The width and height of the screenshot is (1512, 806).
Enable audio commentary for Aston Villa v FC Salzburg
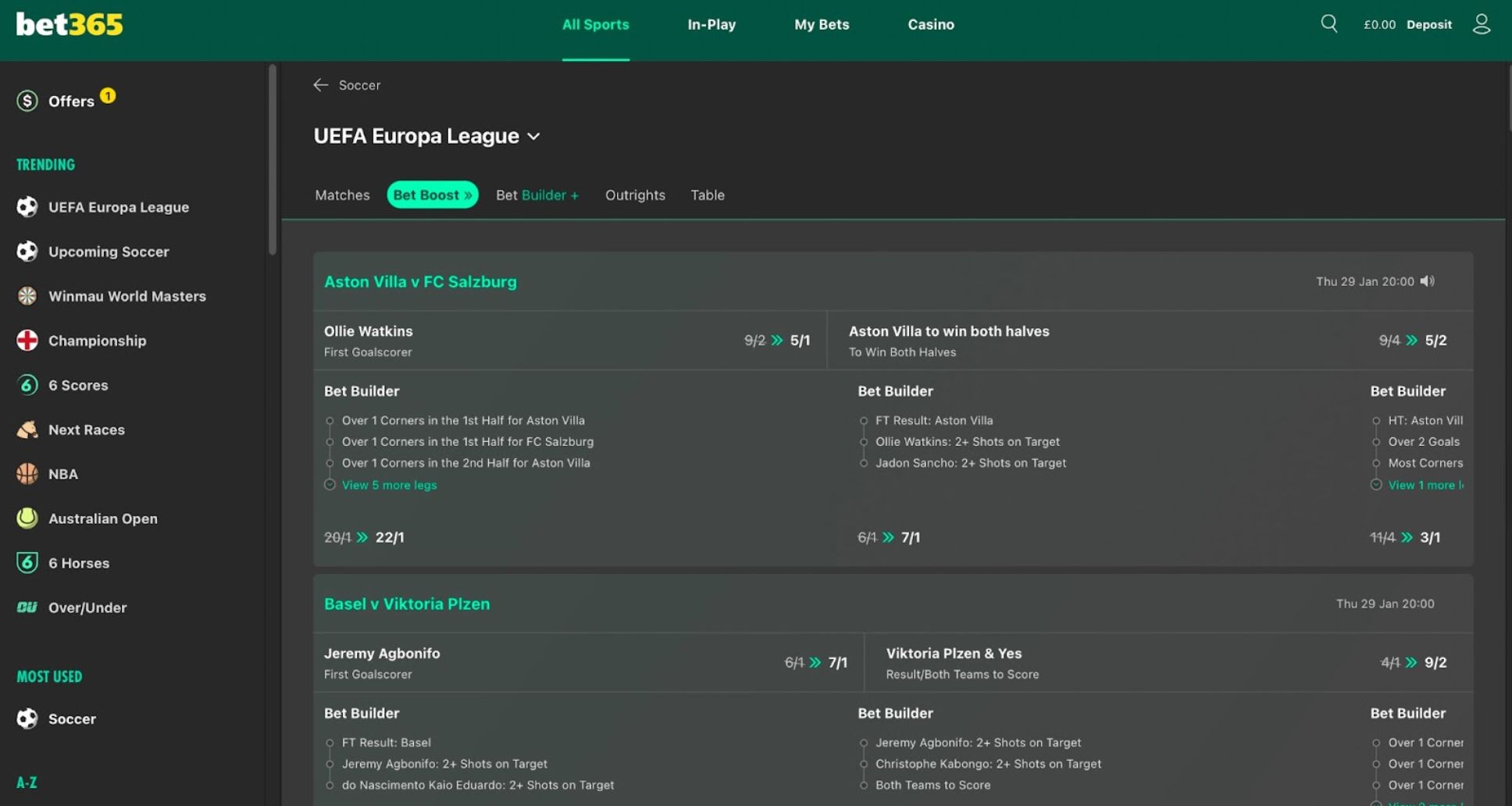1428,281
